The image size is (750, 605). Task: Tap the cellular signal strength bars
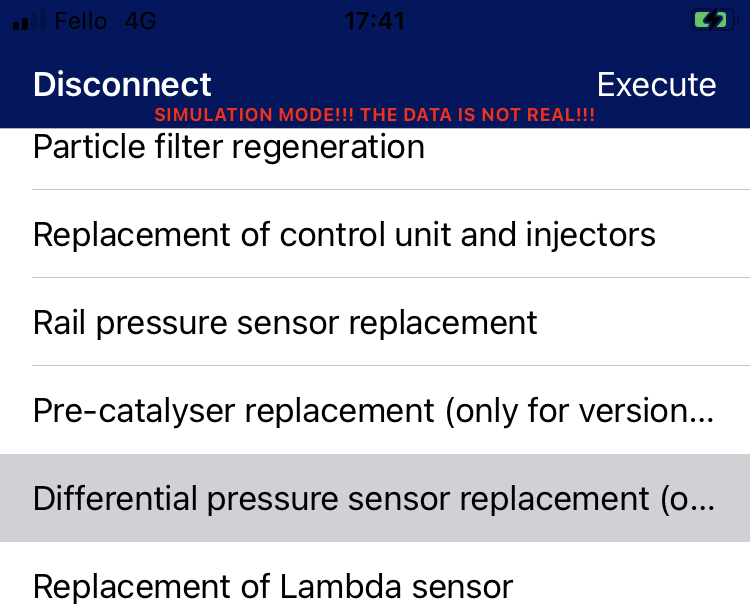click(29, 21)
